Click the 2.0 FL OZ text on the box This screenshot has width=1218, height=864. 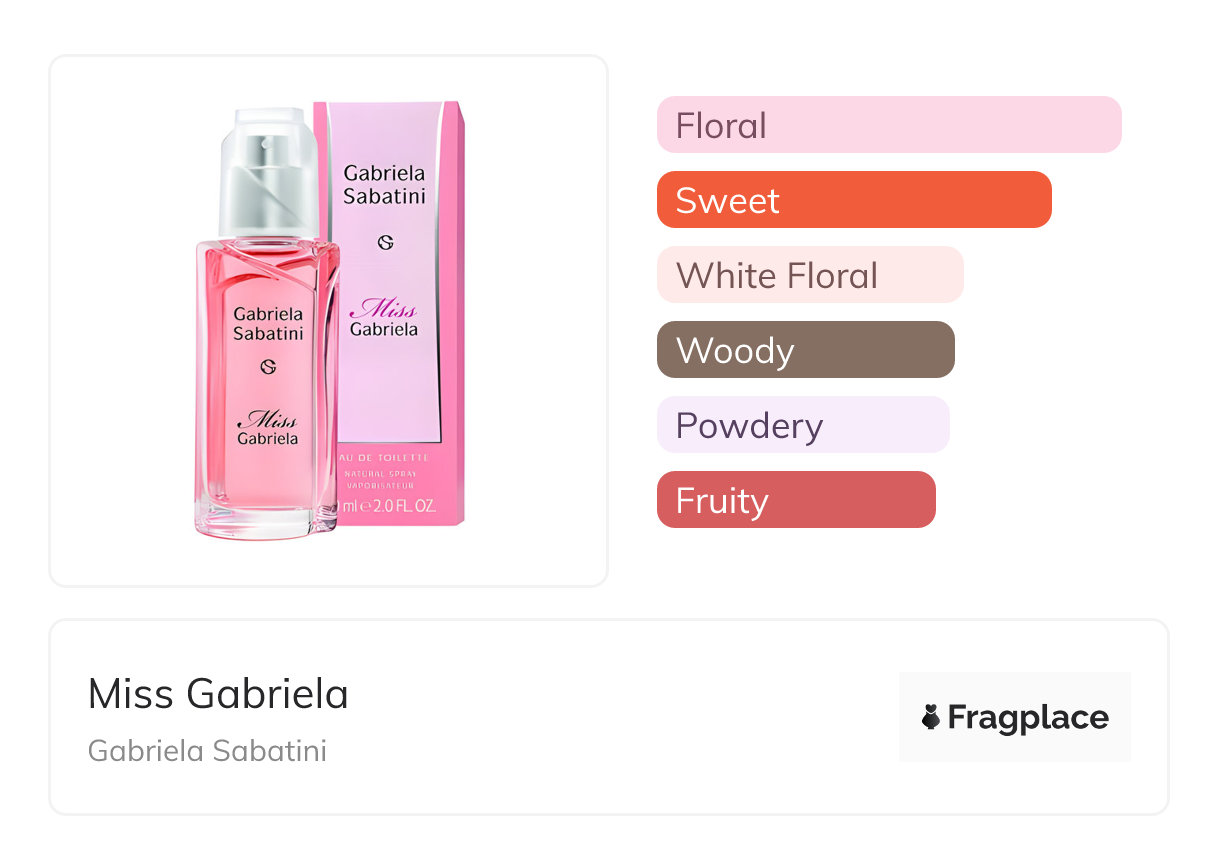tap(400, 506)
